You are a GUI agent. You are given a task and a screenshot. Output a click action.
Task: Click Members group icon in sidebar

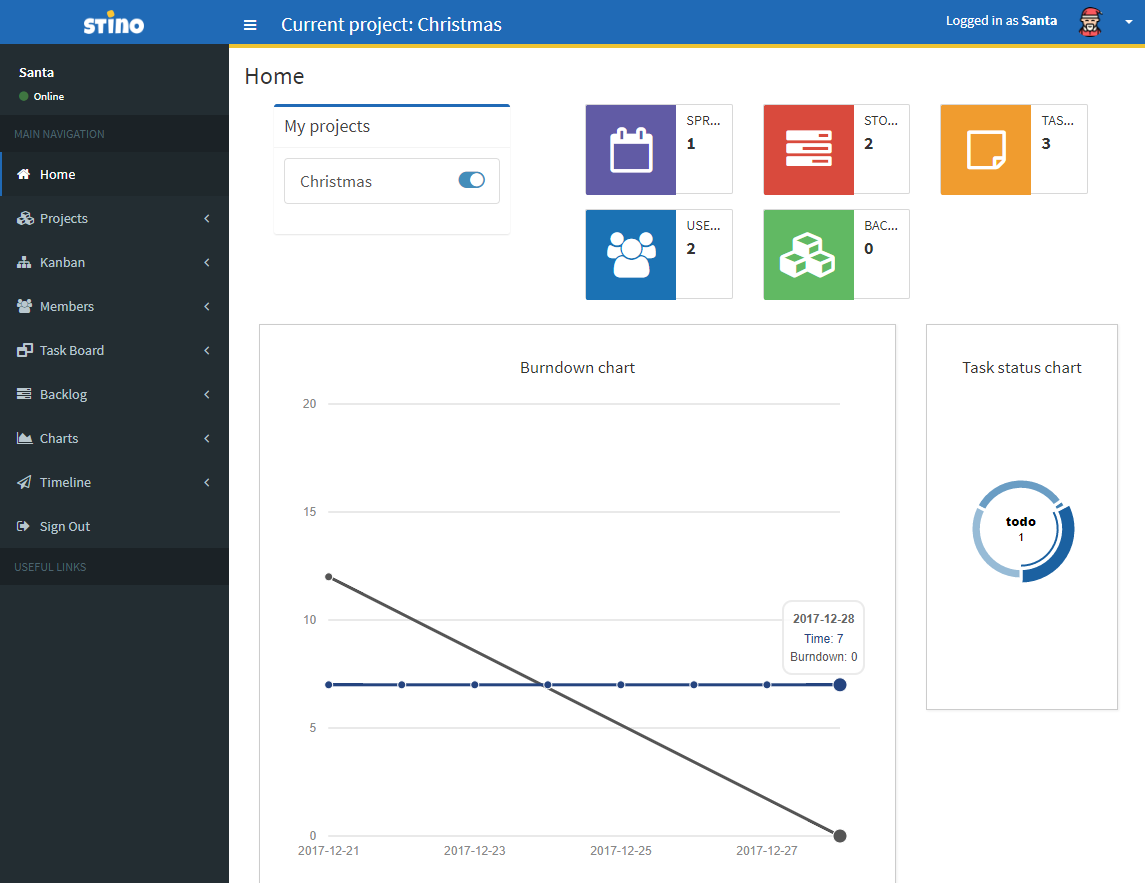24,306
